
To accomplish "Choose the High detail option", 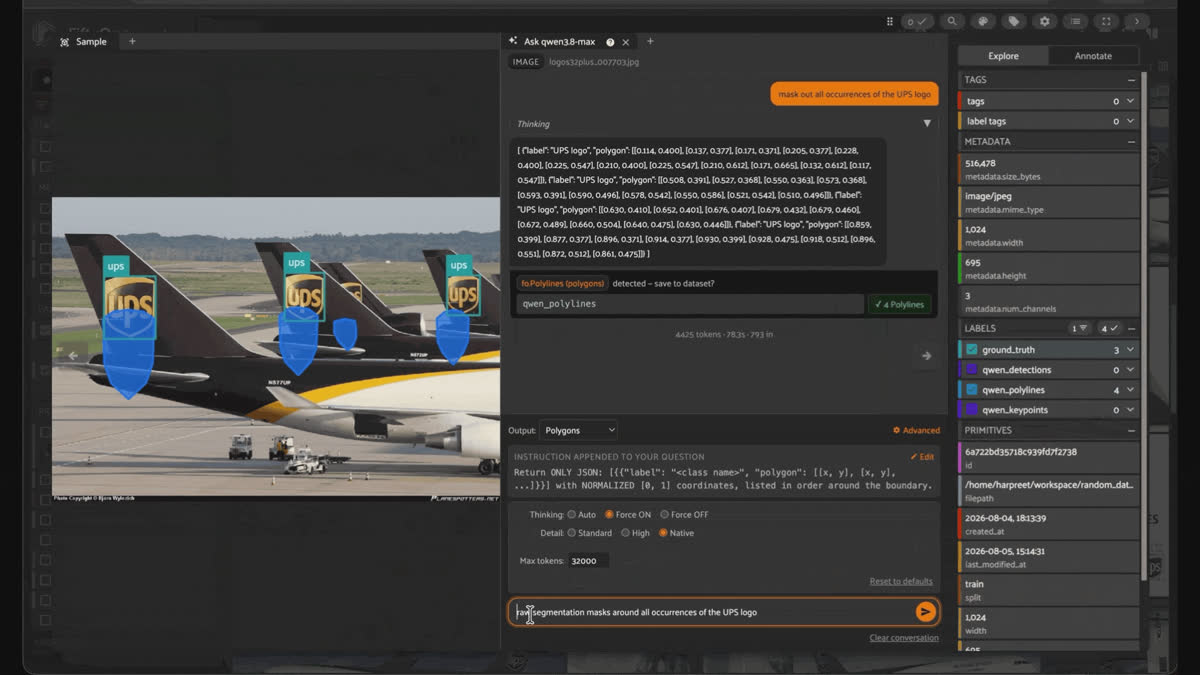I will click(635, 533).
